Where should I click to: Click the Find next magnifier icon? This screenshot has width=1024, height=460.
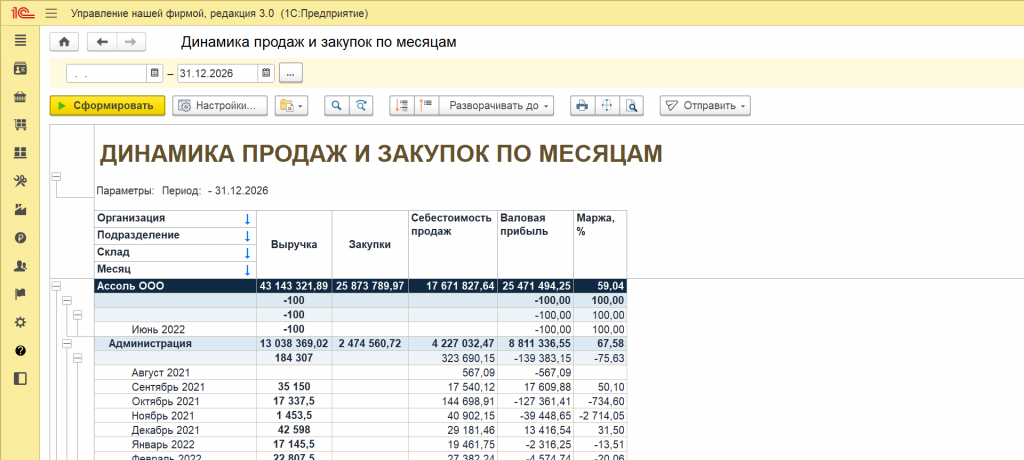pos(360,105)
